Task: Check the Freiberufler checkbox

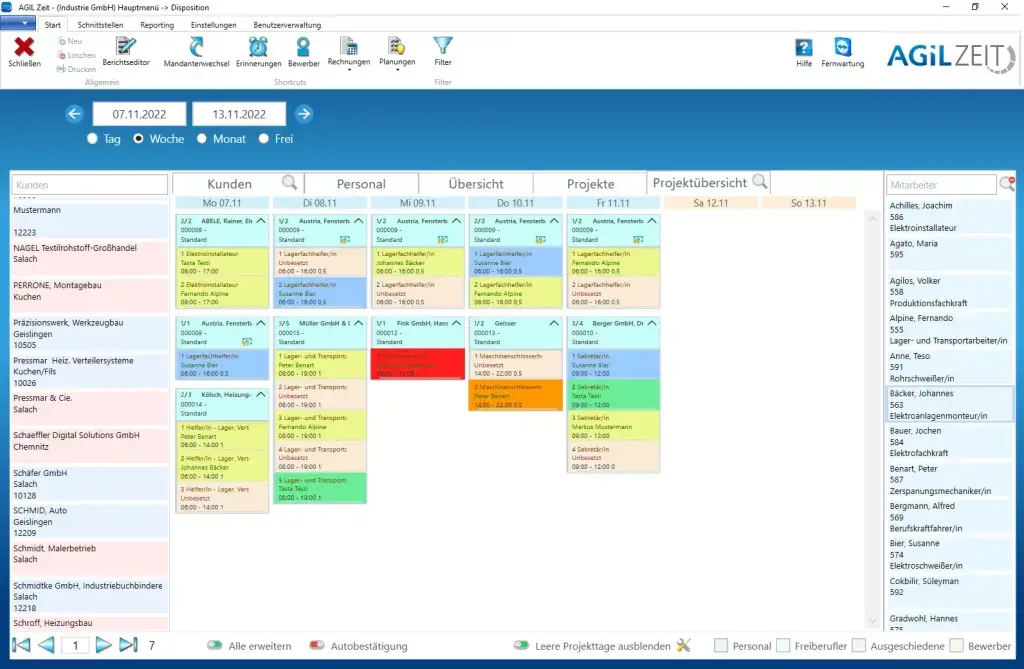Action: tap(783, 645)
